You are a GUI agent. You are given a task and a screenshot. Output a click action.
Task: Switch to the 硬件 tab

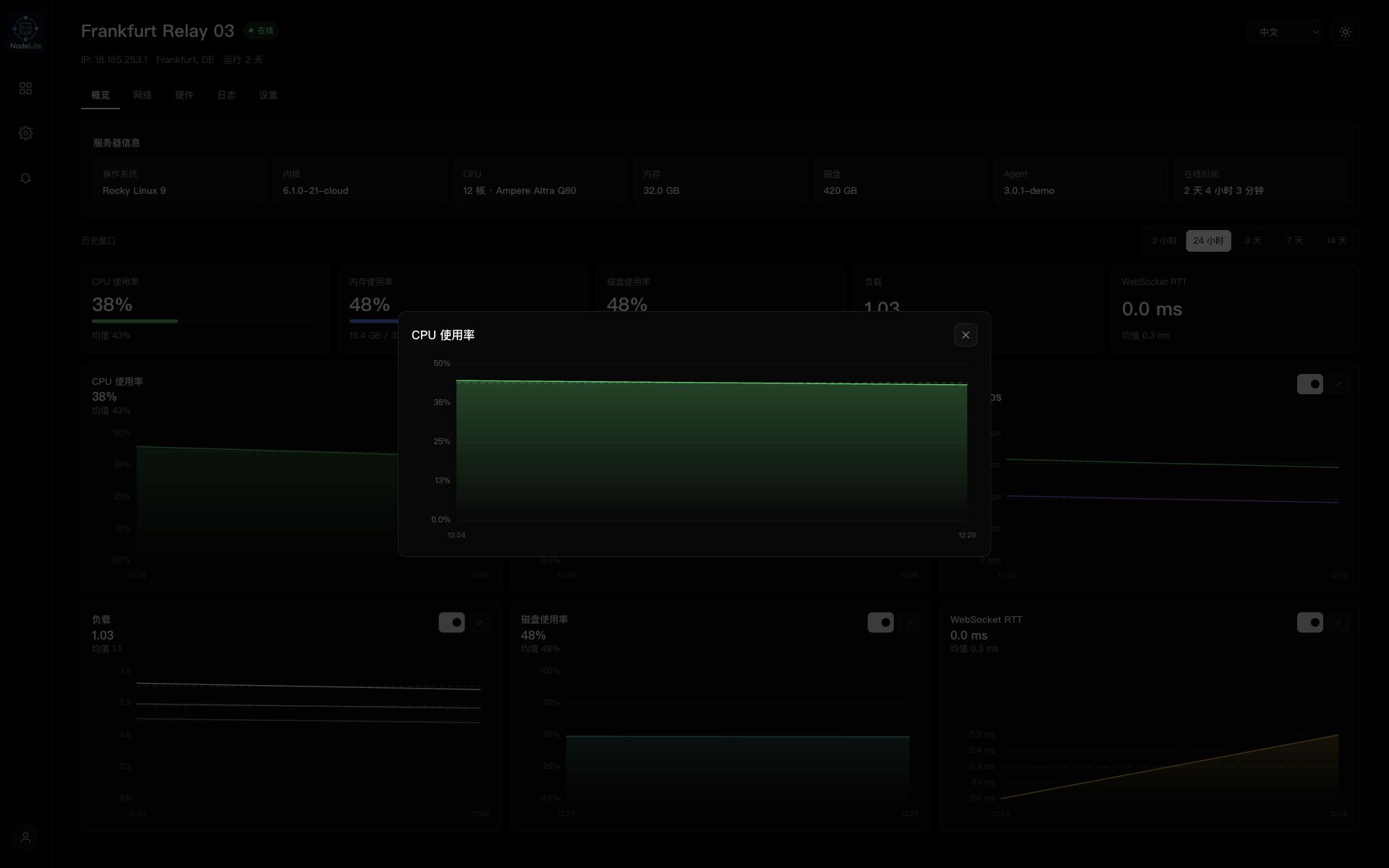tap(184, 95)
